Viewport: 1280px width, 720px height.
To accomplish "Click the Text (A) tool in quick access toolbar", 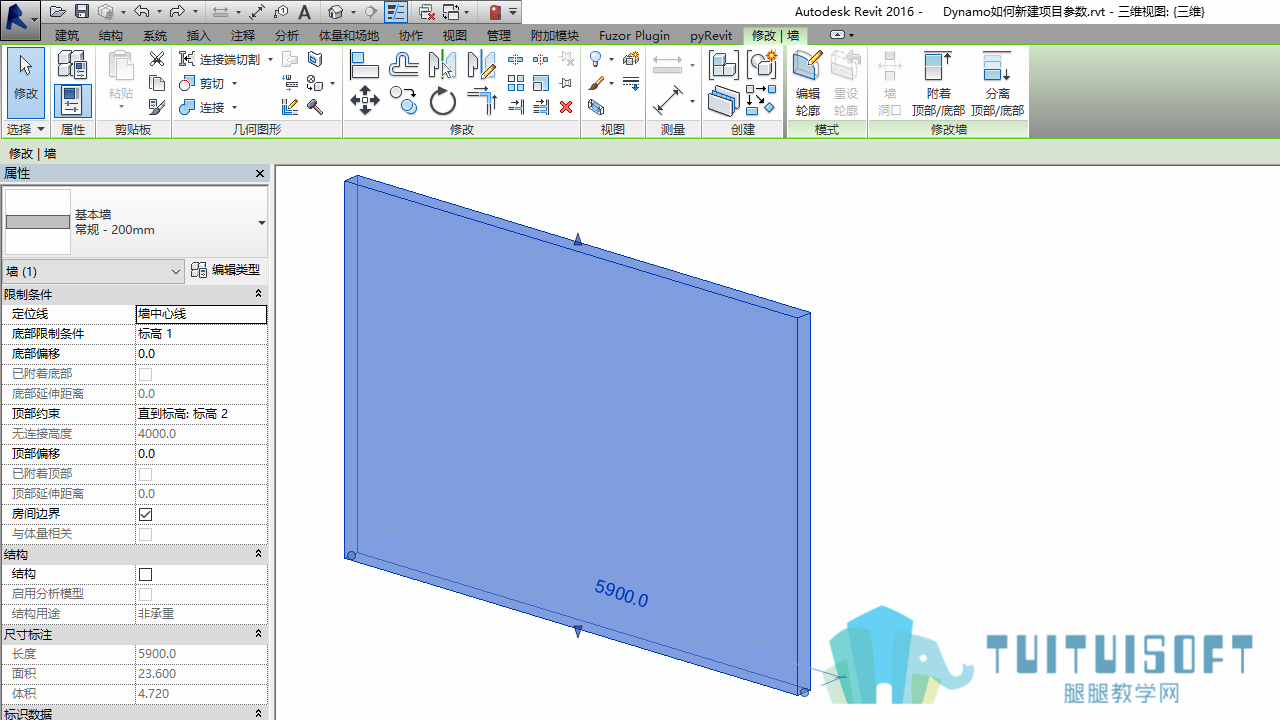I will point(305,12).
